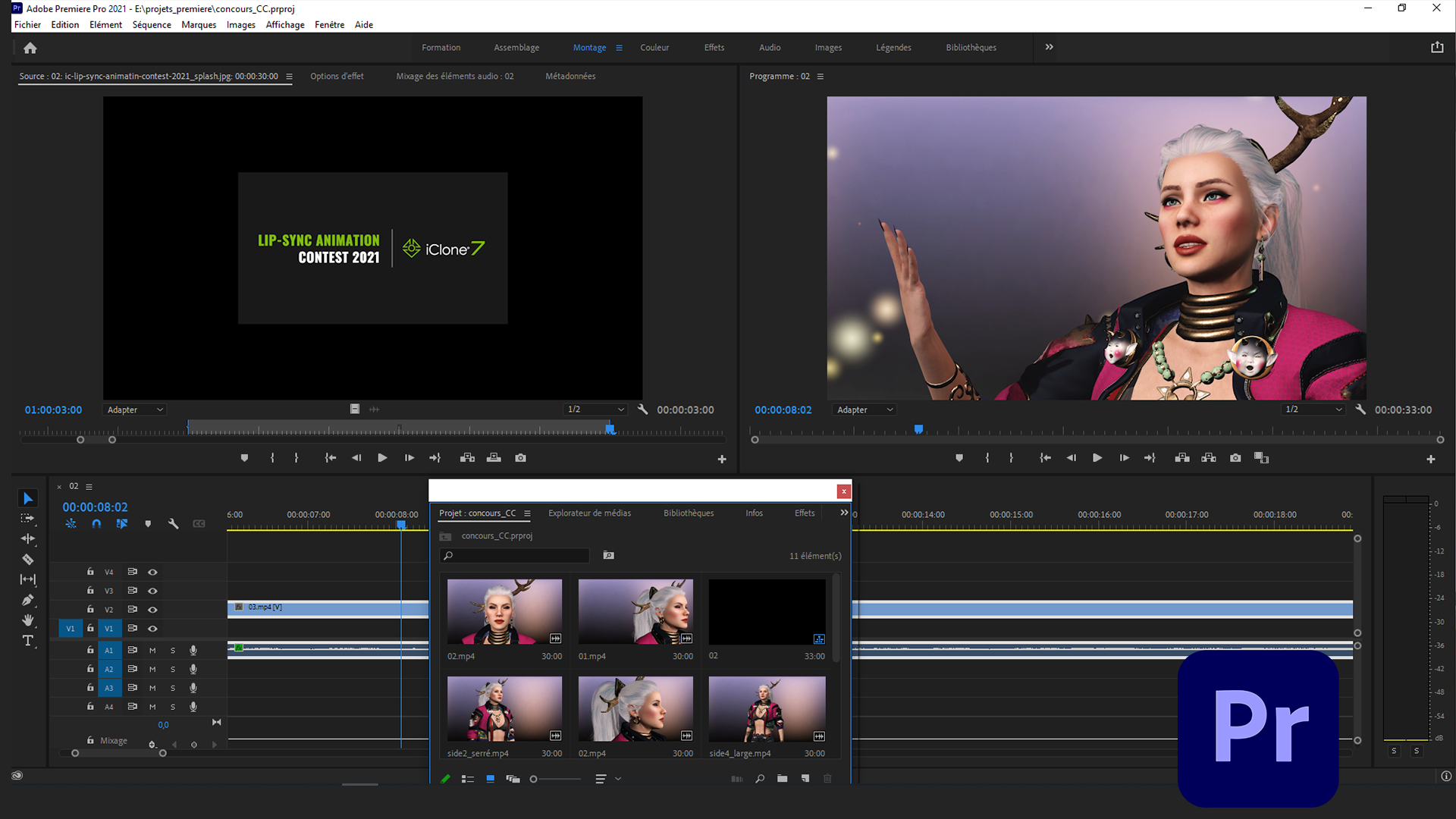Play the Program monitor
This screenshot has width=1456, height=819.
(x=1097, y=458)
